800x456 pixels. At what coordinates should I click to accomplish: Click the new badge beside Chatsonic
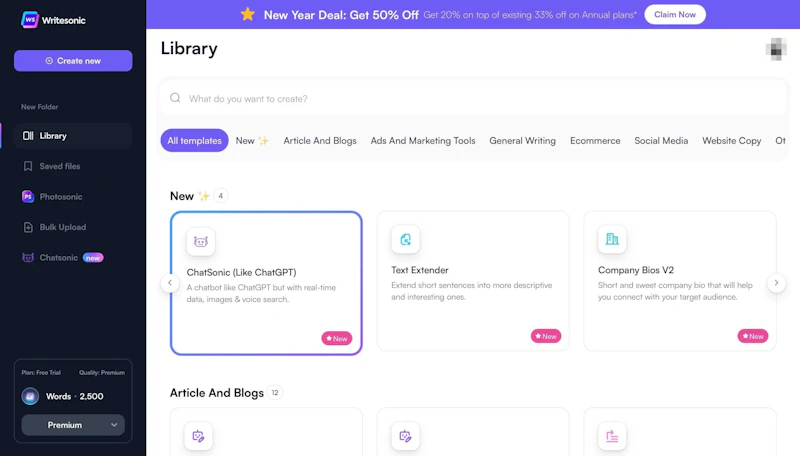tap(93, 258)
